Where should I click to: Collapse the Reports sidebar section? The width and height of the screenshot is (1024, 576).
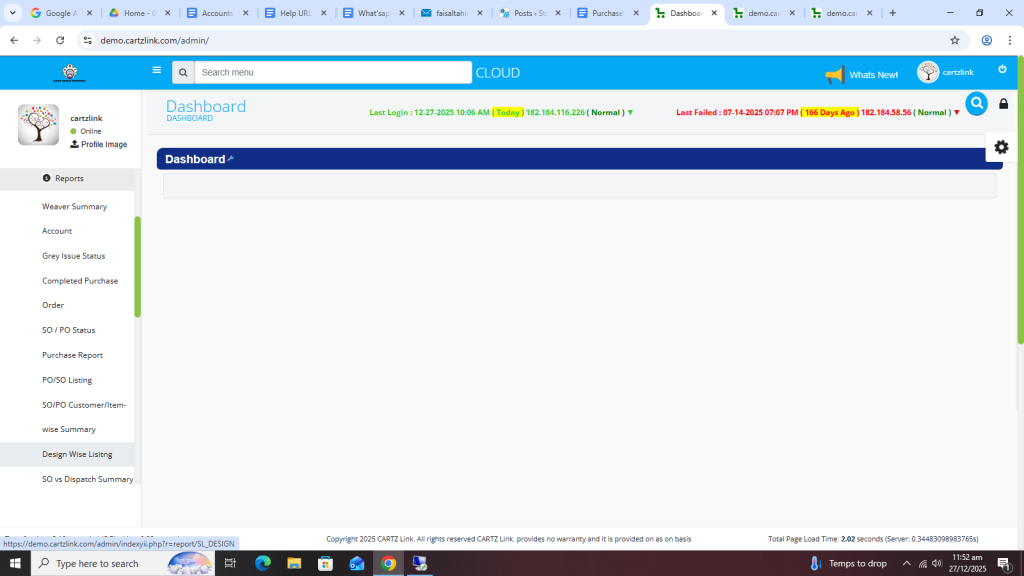click(69, 178)
